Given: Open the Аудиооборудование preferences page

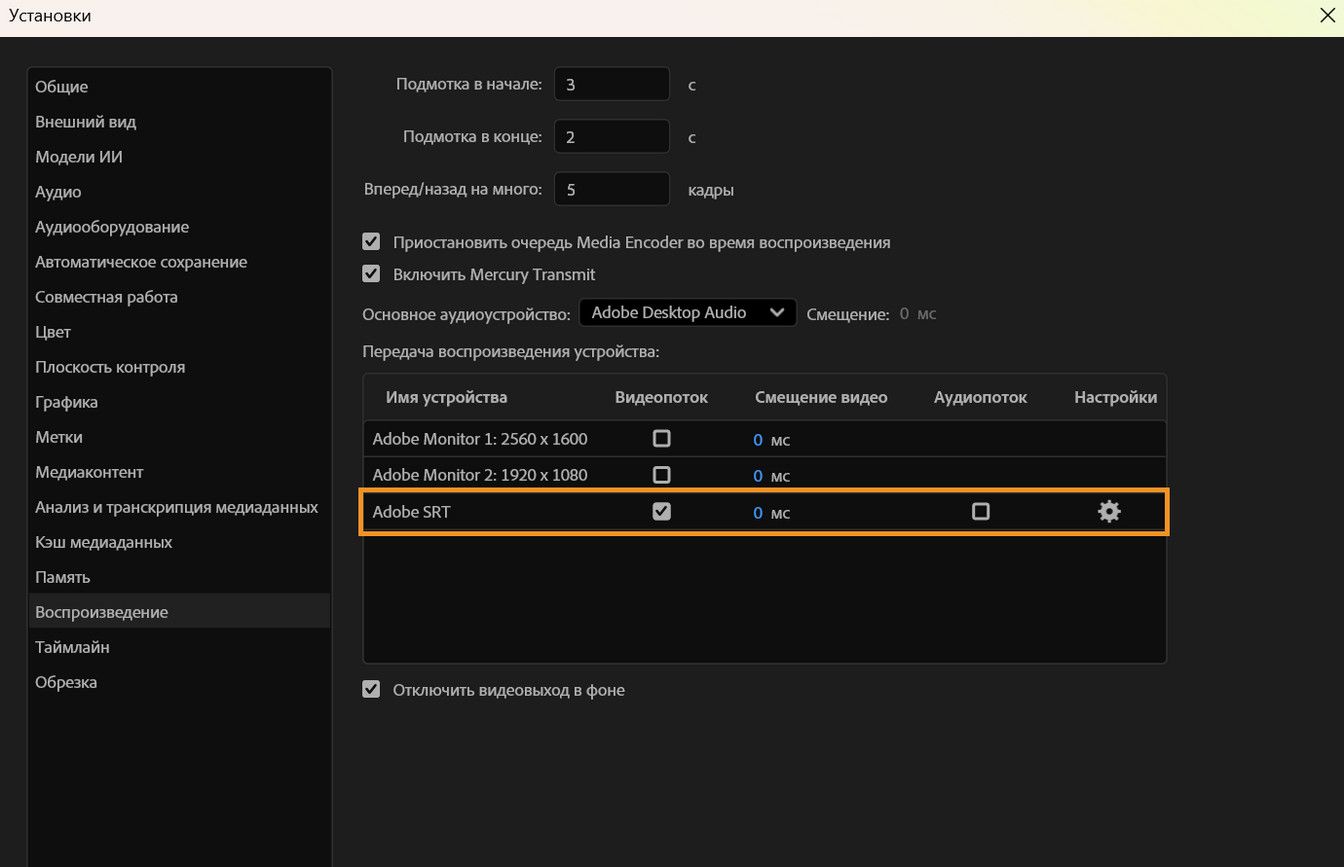Looking at the screenshot, I should tap(112, 226).
